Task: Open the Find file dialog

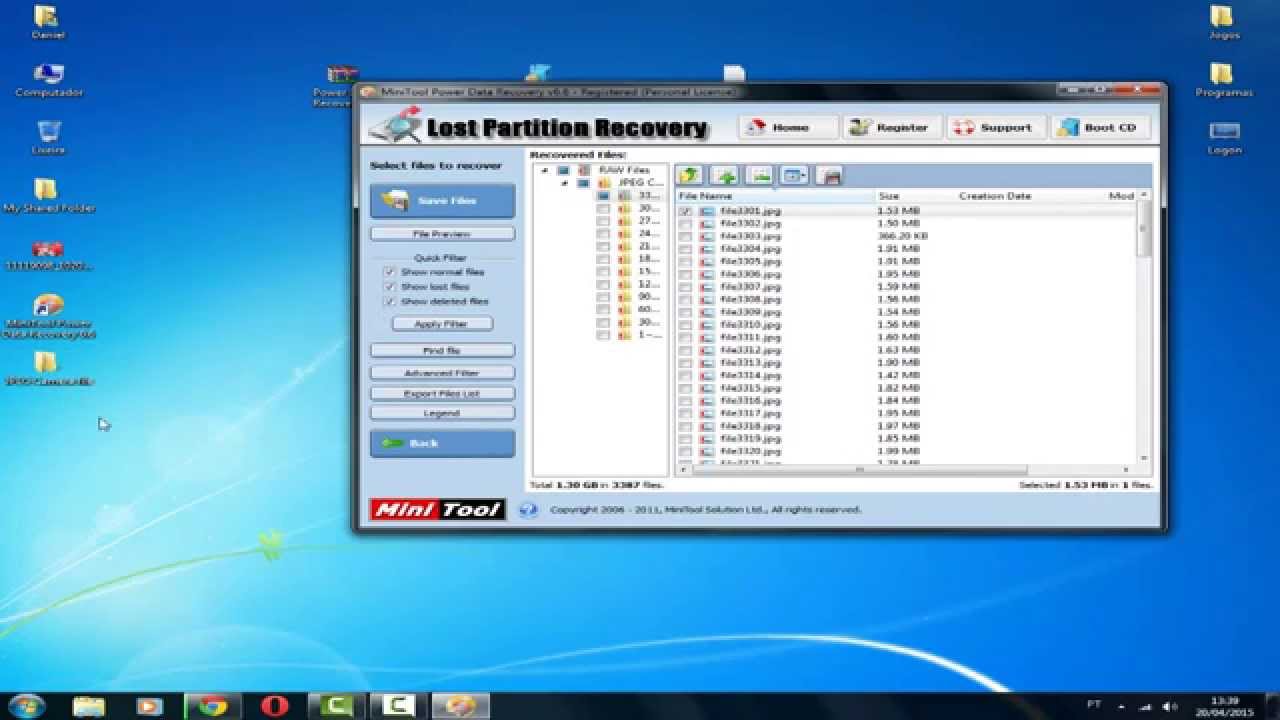Action: point(442,351)
